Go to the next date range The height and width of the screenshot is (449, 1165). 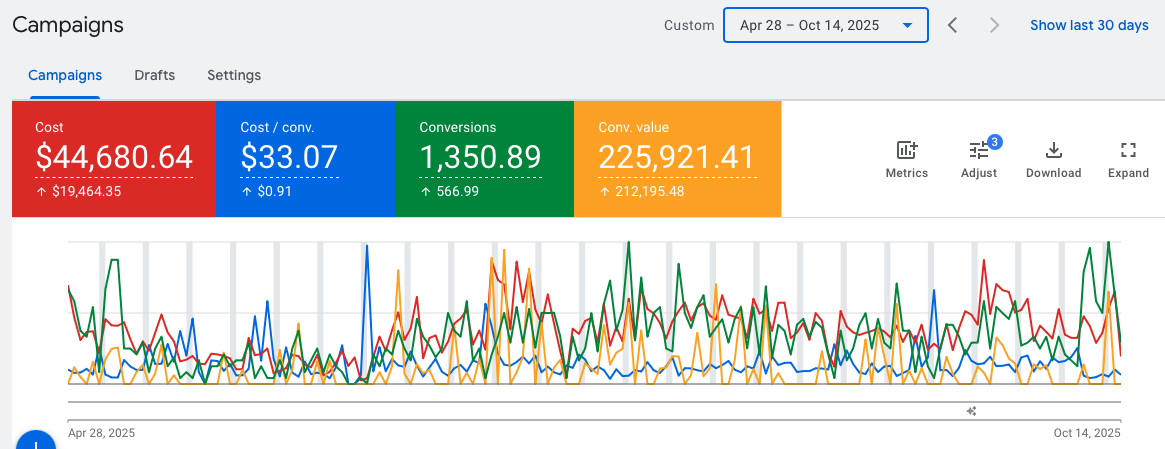pyautogui.click(x=994, y=25)
